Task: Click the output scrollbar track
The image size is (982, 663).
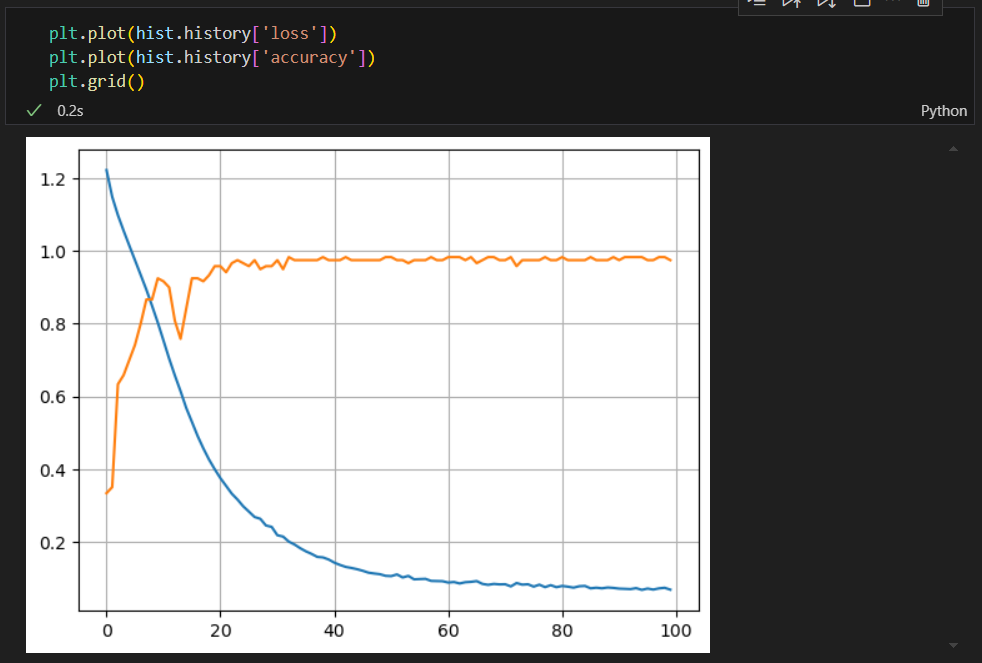Action: [x=953, y=397]
